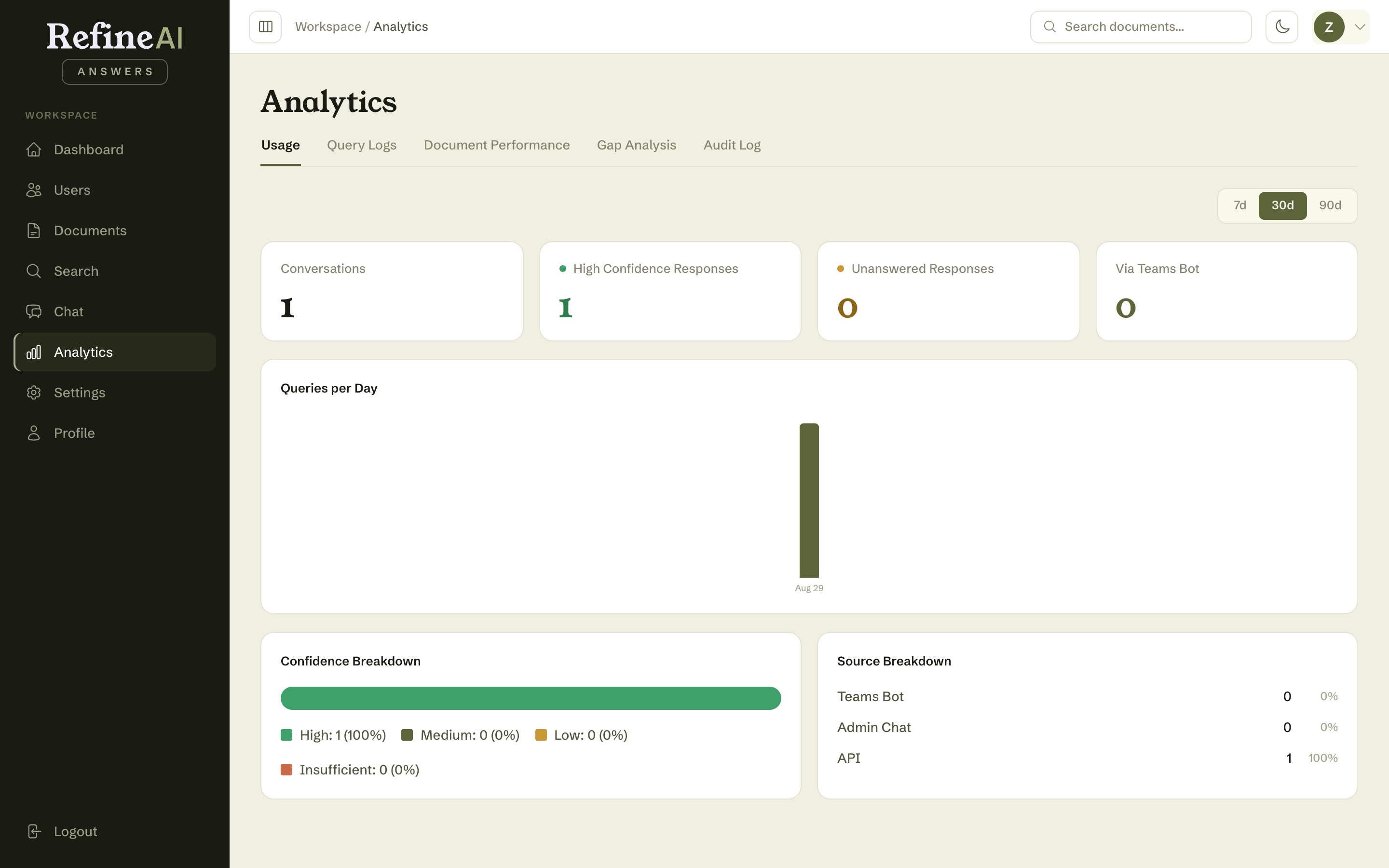Image resolution: width=1389 pixels, height=868 pixels.
Task: Click the Source Breakdown heading
Action: point(894,661)
